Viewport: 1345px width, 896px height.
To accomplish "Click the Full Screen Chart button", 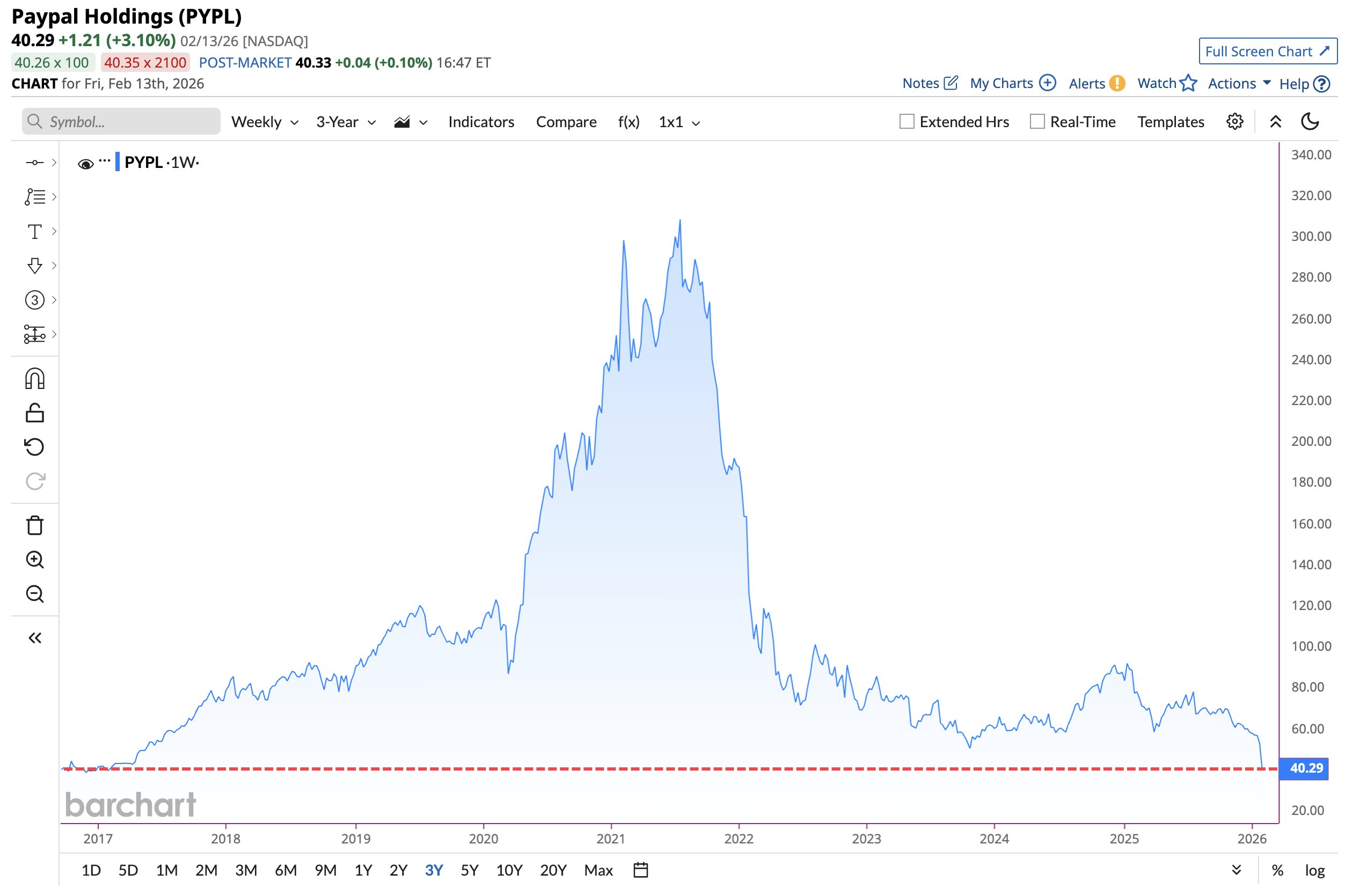I will pyautogui.click(x=1267, y=52).
